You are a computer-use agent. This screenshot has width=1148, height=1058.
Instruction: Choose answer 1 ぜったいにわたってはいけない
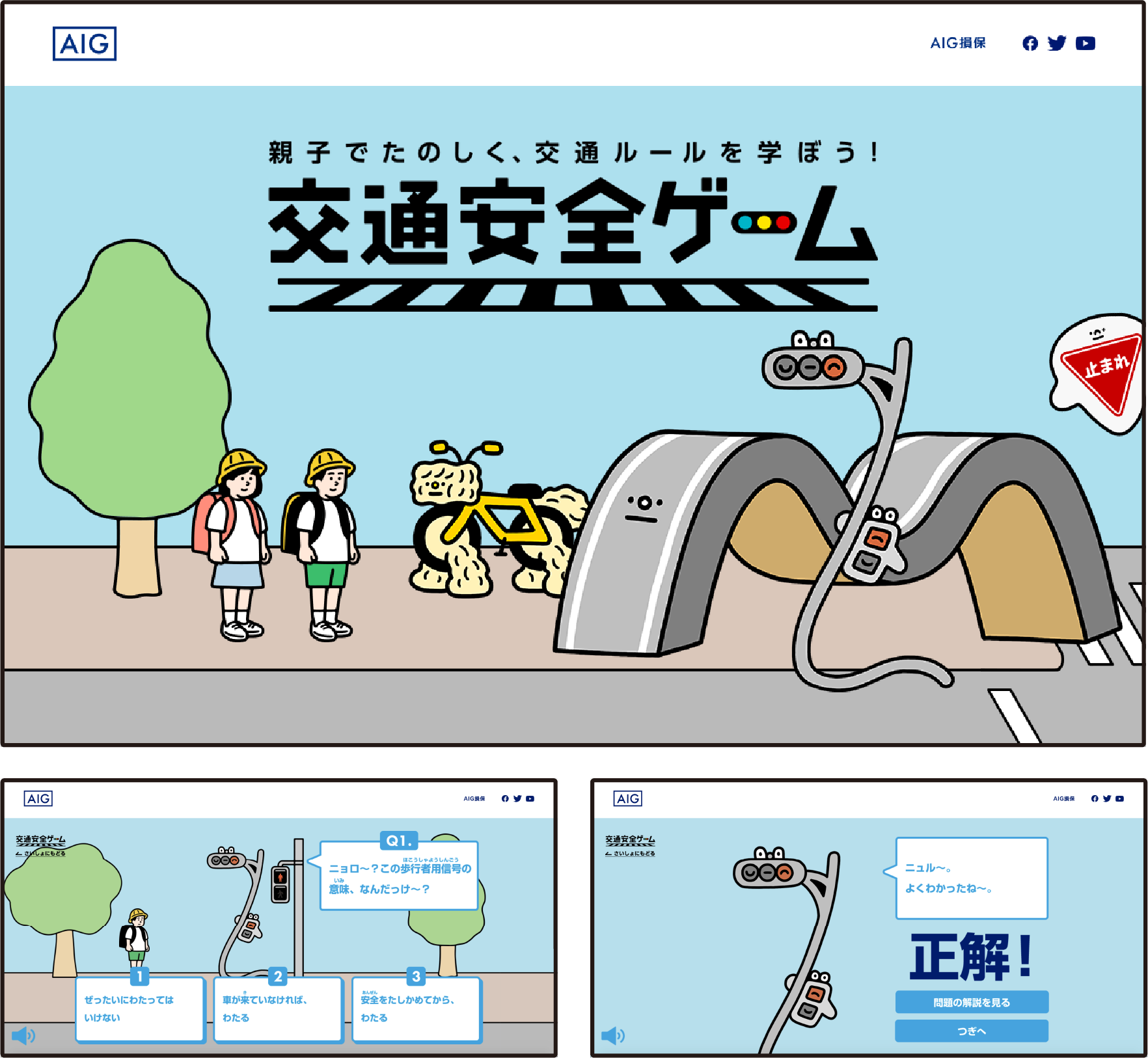pyautogui.click(x=141, y=1009)
